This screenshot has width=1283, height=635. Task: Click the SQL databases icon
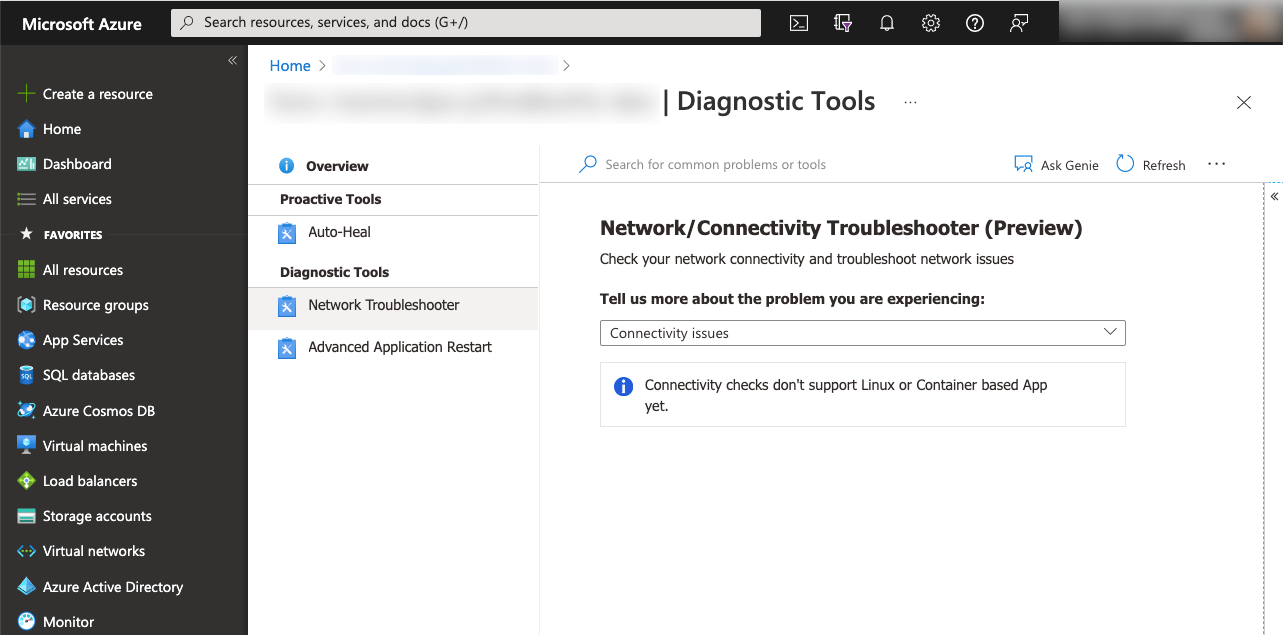tap(26, 375)
